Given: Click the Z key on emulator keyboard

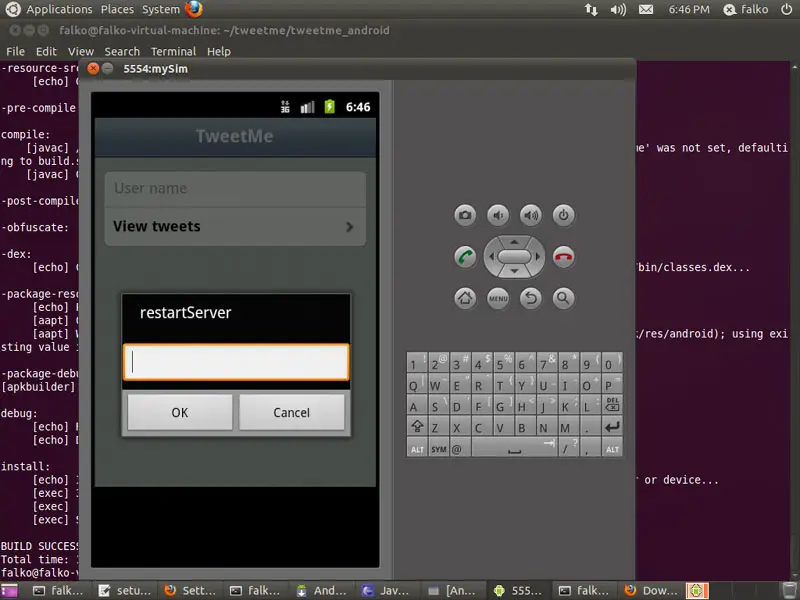Looking at the screenshot, I should pyautogui.click(x=439, y=426).
